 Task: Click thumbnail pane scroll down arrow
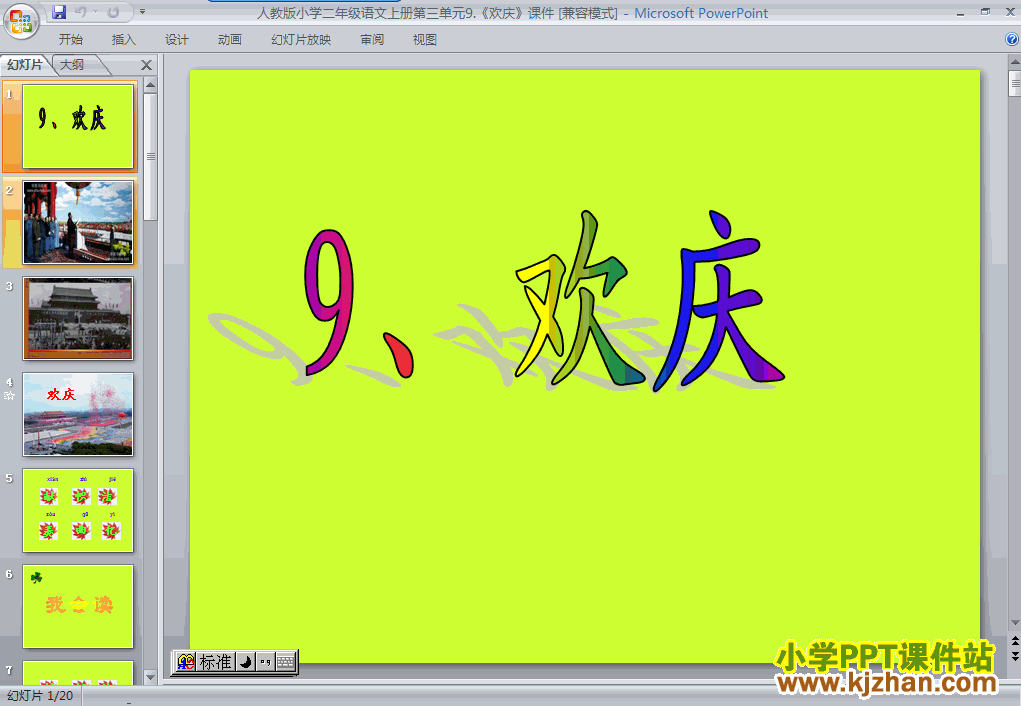point(150,677)
